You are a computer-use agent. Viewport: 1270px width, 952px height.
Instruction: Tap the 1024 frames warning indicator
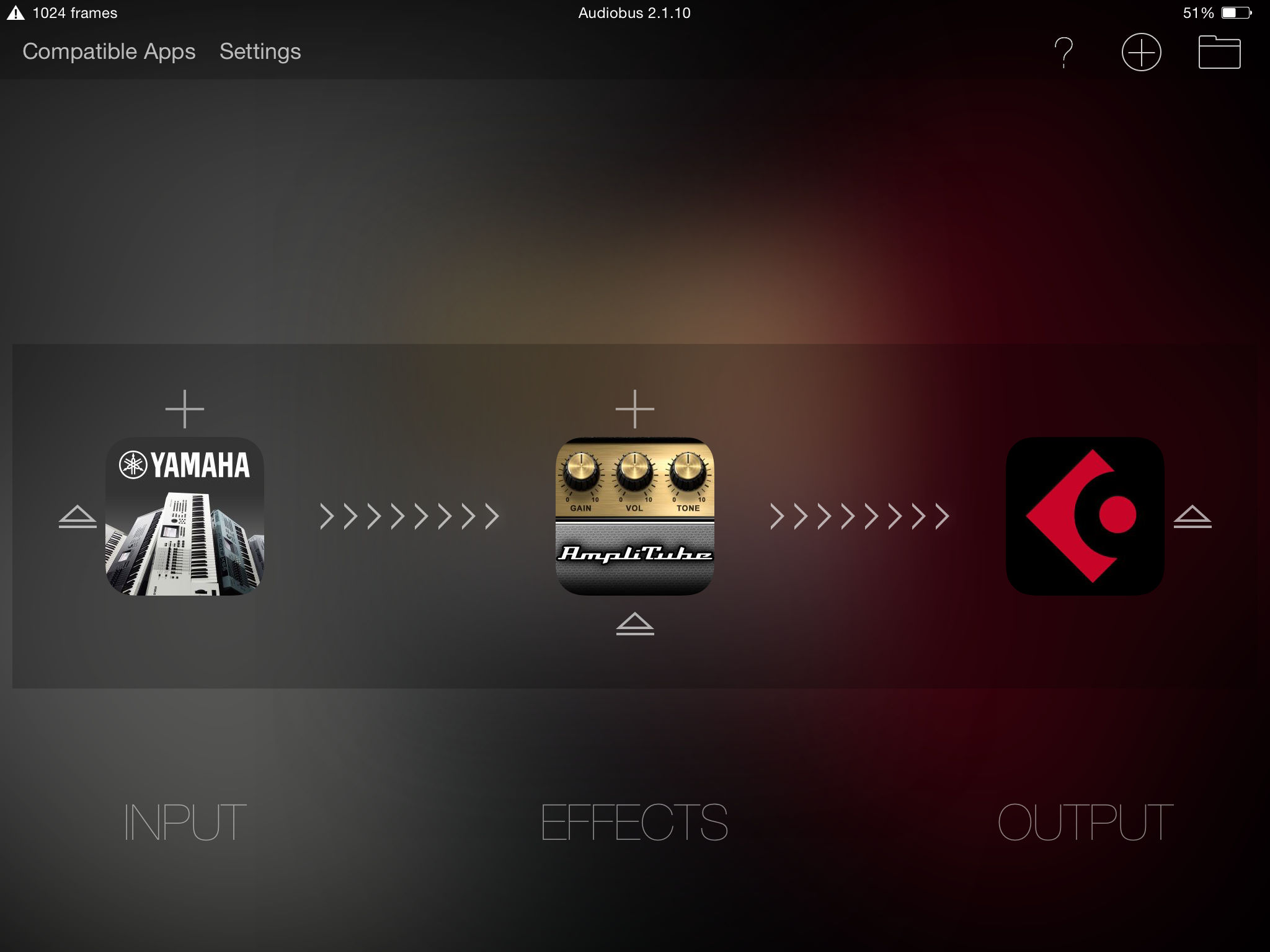pyautogui.click(x=62, y=13)
